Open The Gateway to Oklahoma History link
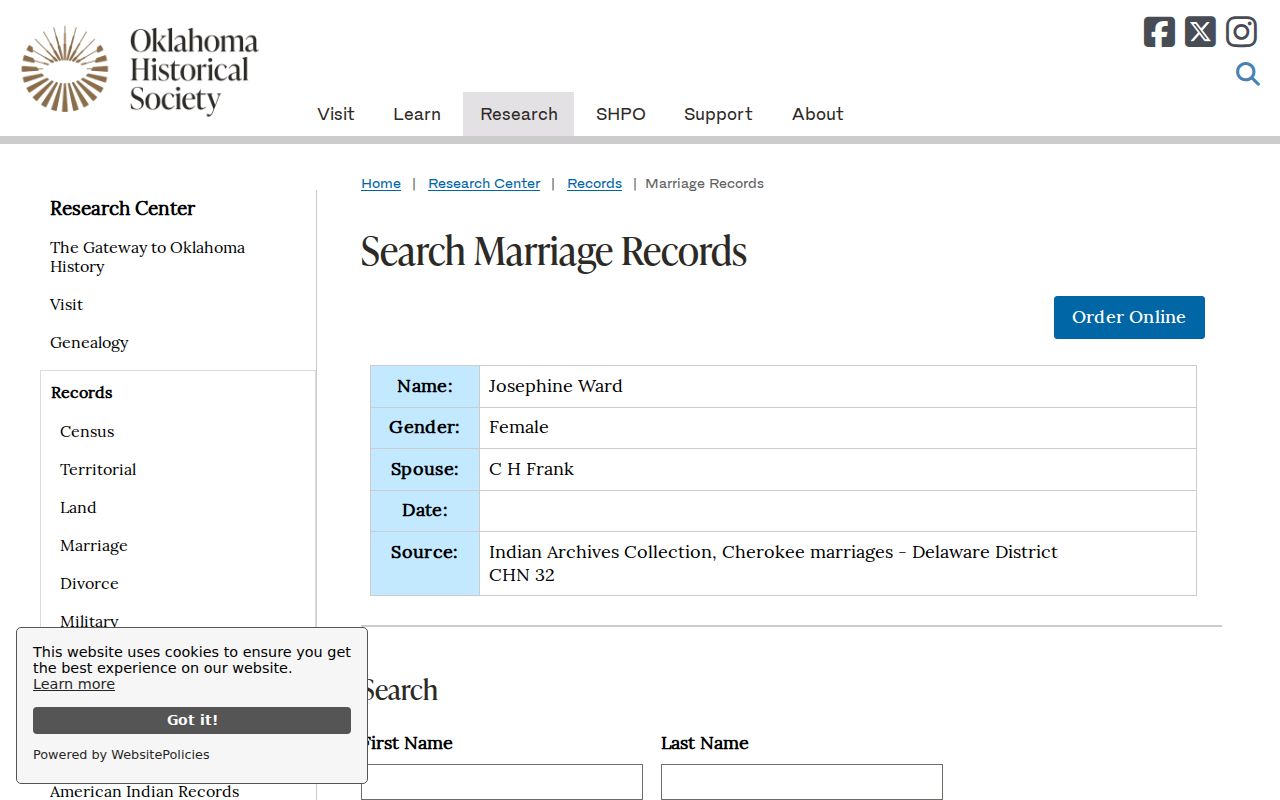1280x800 pixels. click(147, 257)
